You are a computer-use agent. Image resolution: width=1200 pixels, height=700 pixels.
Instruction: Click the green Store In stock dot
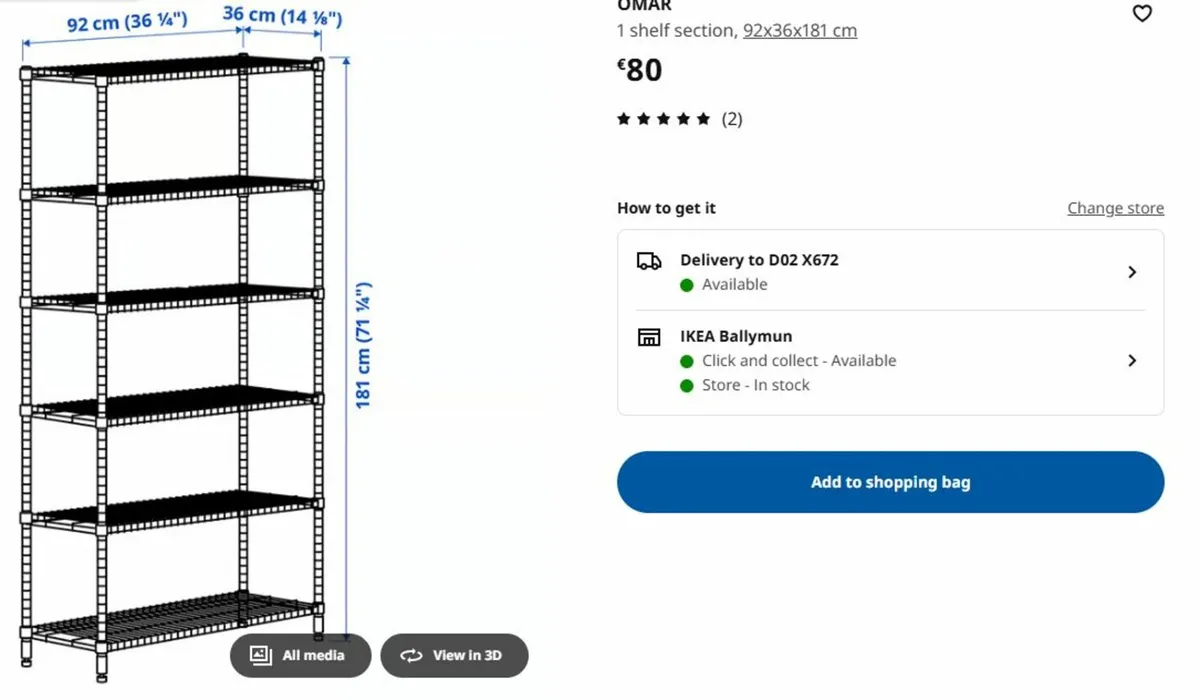click(x=687, y=386)
